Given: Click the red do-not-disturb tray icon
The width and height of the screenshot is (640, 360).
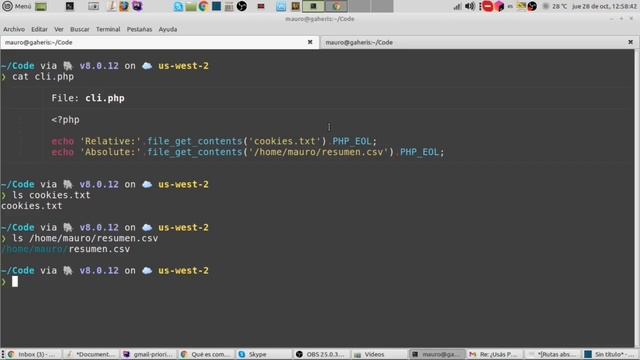Looking at the screenshot, I should coord(487,6).
